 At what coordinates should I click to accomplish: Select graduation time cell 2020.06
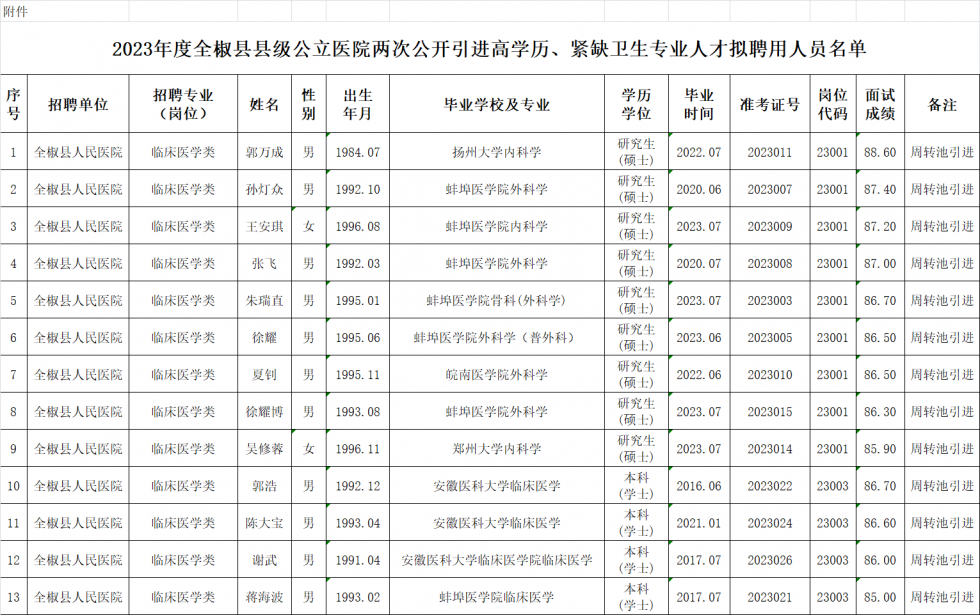pos(699,189)
